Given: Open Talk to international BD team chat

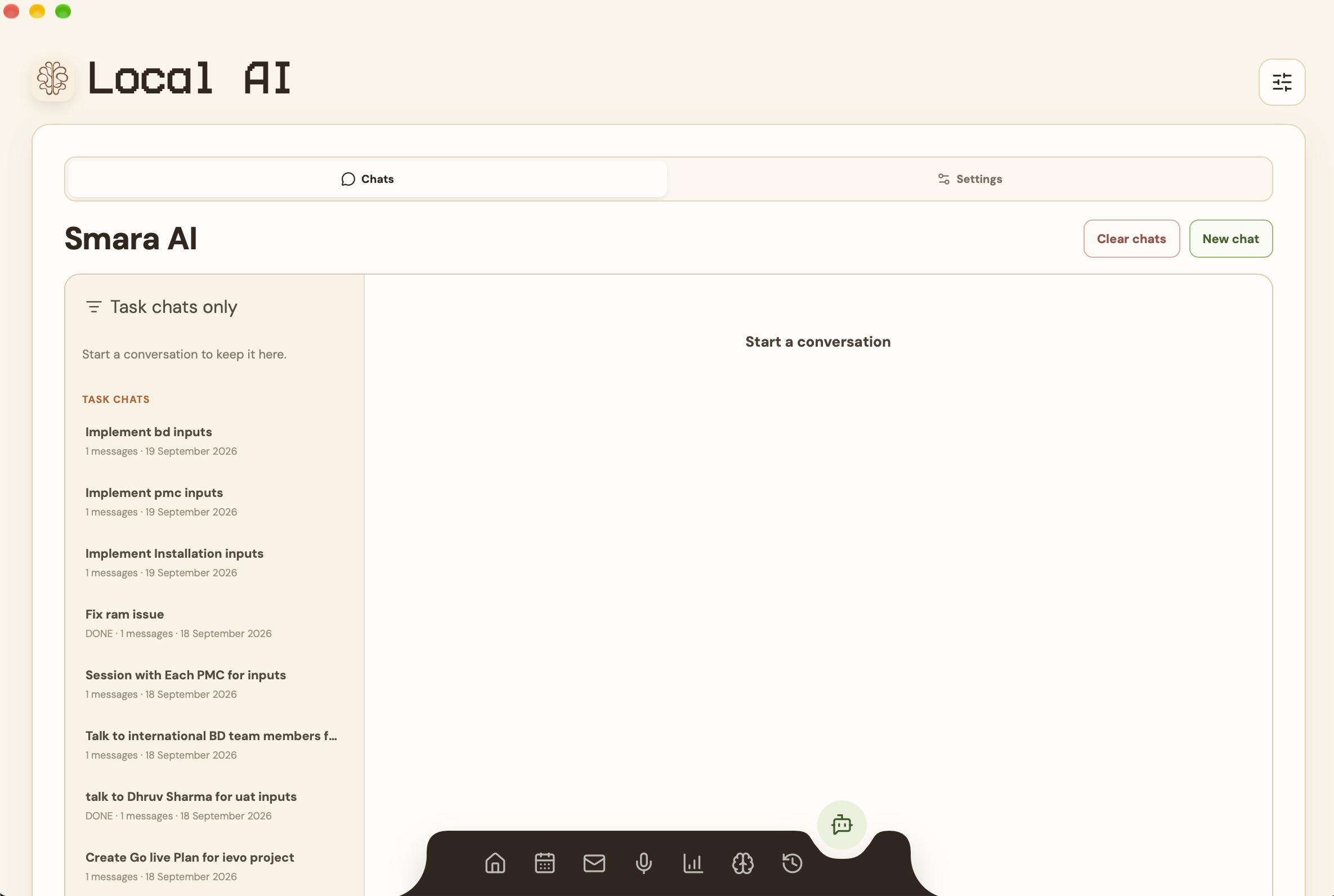Looking at the screenshot, I should [x=214, y=745].
